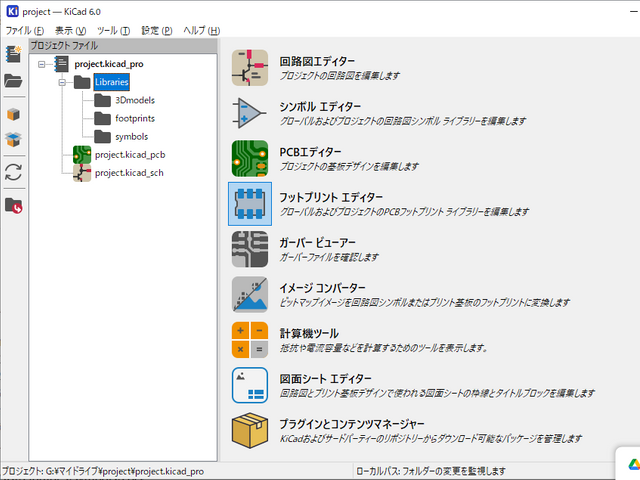Click the 図面シート エディター title text

click(325, 378)
